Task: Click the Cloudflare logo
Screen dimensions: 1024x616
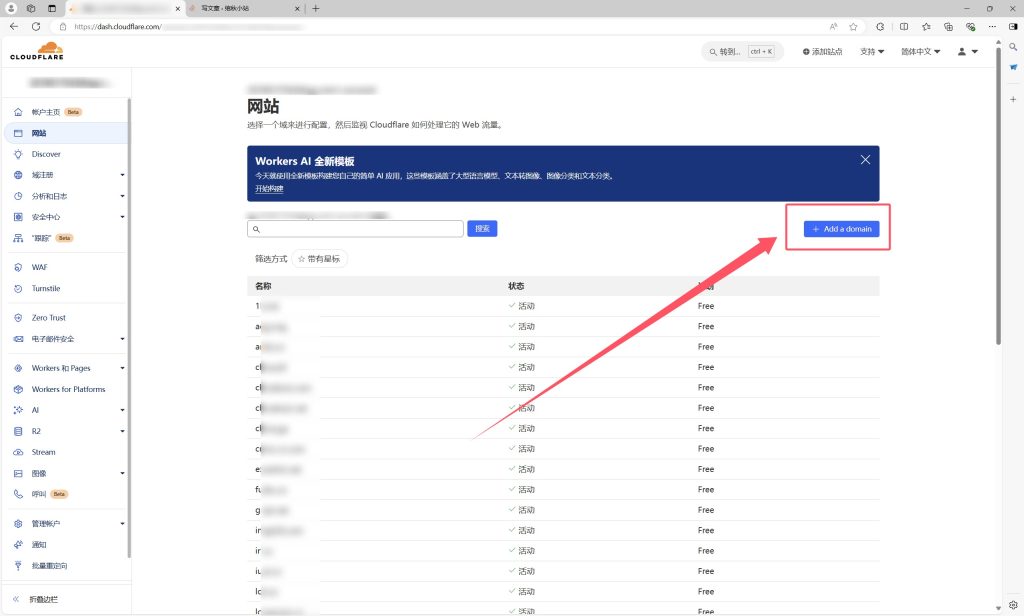Action: pyautogui.click(x=37, y=51)
